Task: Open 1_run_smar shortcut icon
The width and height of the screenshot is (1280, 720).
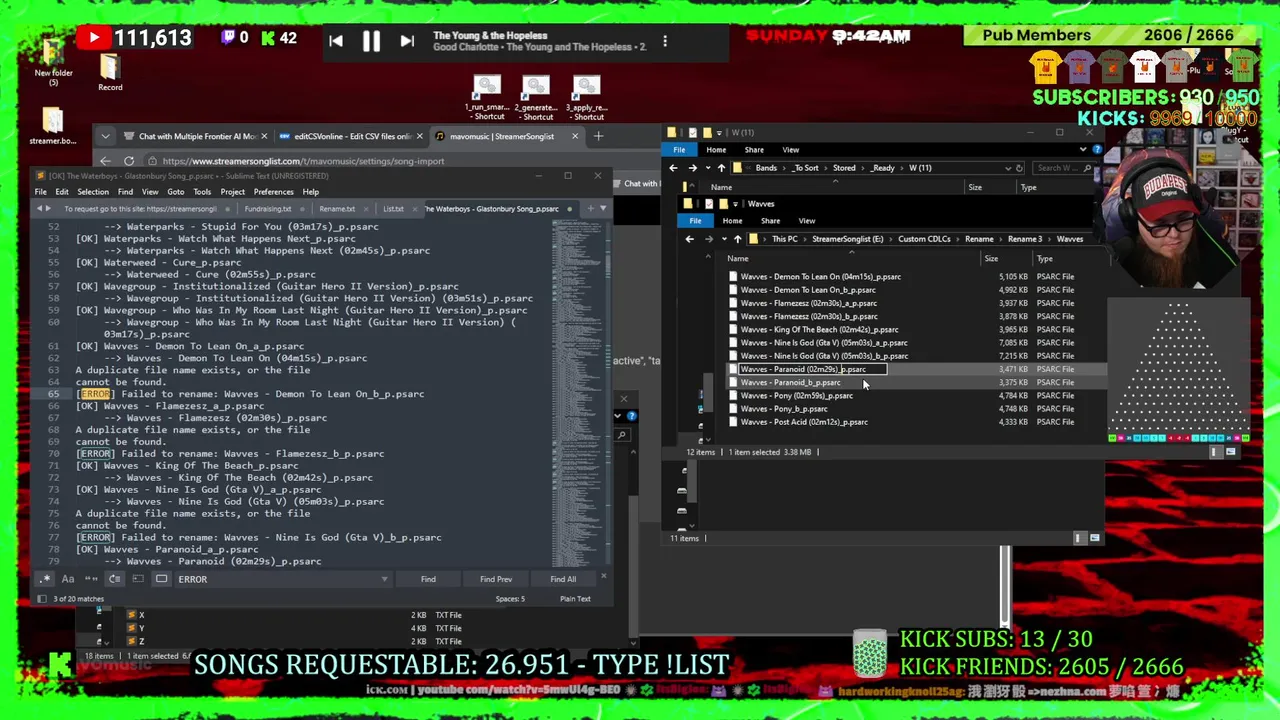Action: 487,98
